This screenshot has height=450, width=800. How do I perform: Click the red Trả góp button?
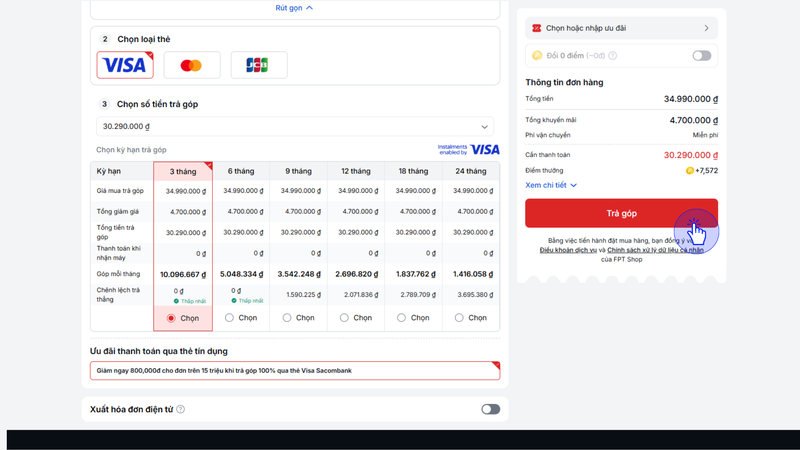pos(621,213)
